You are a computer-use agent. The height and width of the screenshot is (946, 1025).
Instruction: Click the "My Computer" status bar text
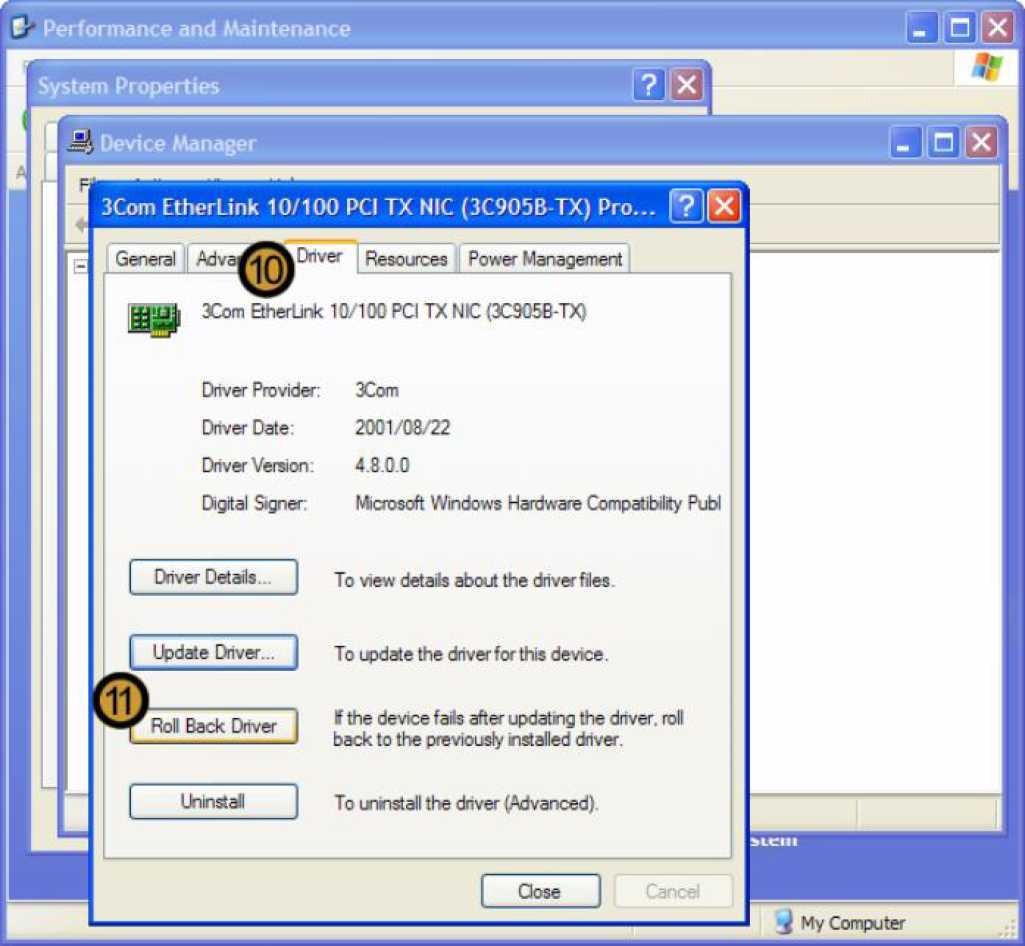pyautogui.click(x=853, y=923)
